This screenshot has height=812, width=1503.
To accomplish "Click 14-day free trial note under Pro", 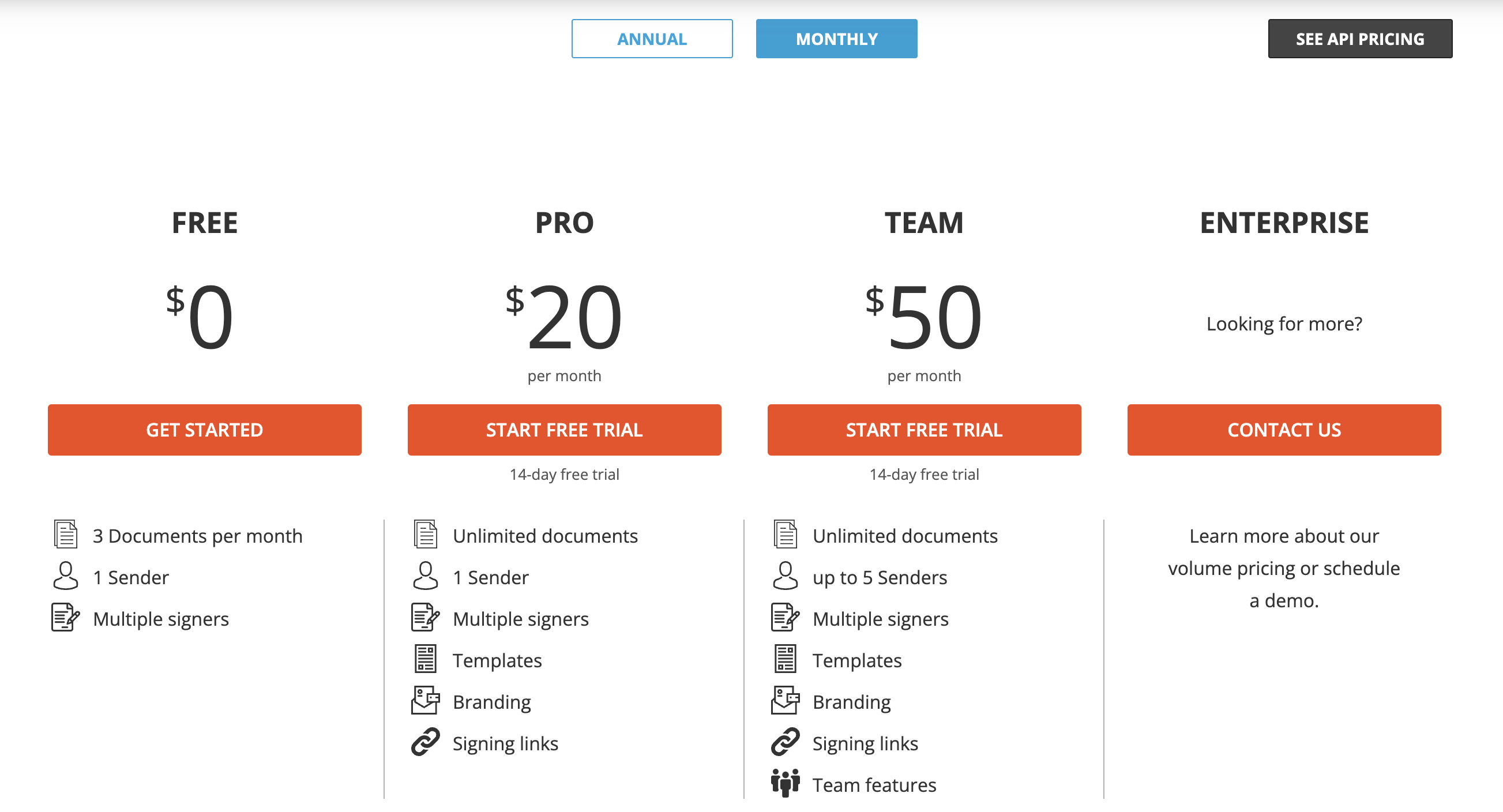I will pyautogui.click(x=564, y=474).
